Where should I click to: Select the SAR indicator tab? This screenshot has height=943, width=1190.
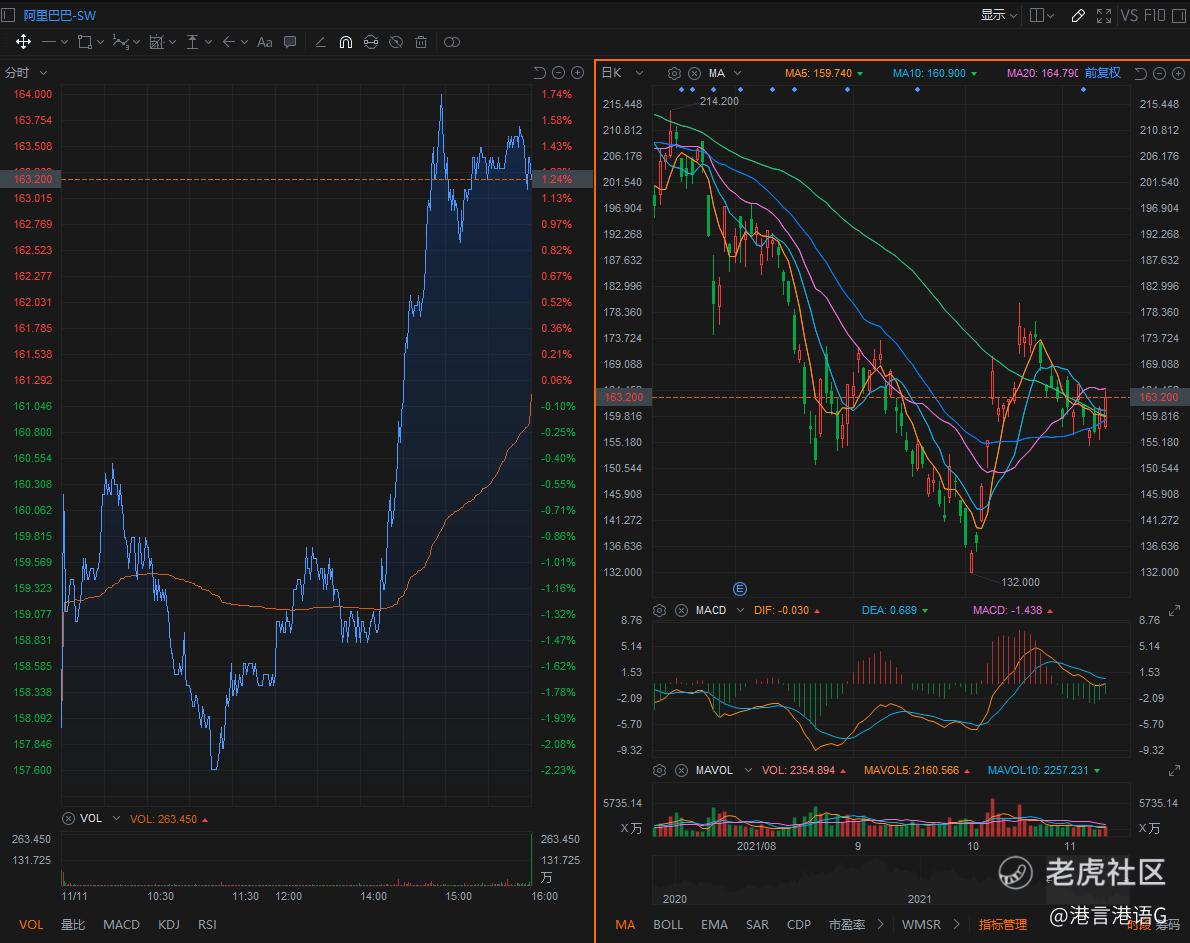click(x=757, y=925)
